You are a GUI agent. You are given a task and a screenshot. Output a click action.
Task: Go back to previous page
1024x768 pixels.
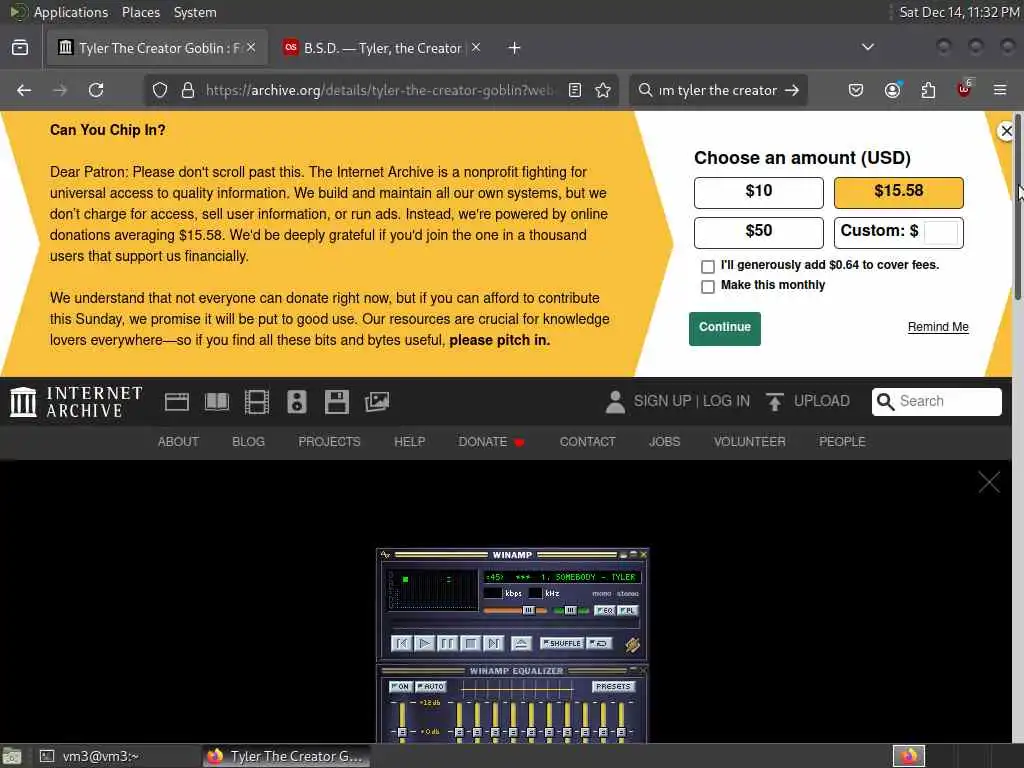(x=24, y=90)
